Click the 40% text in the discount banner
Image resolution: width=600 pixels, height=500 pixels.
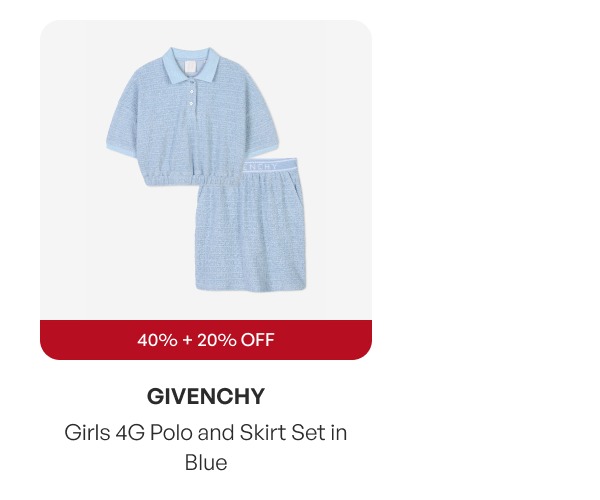click(x=157, y=340)
